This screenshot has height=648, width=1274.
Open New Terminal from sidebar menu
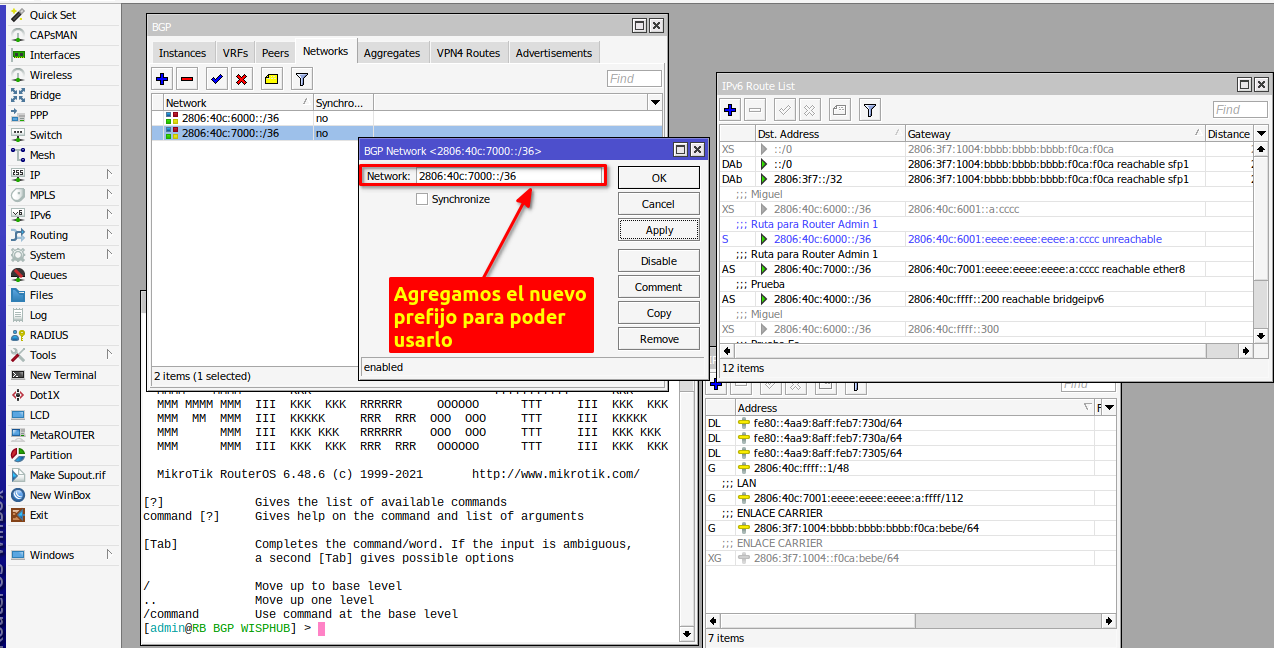(62, 375)
